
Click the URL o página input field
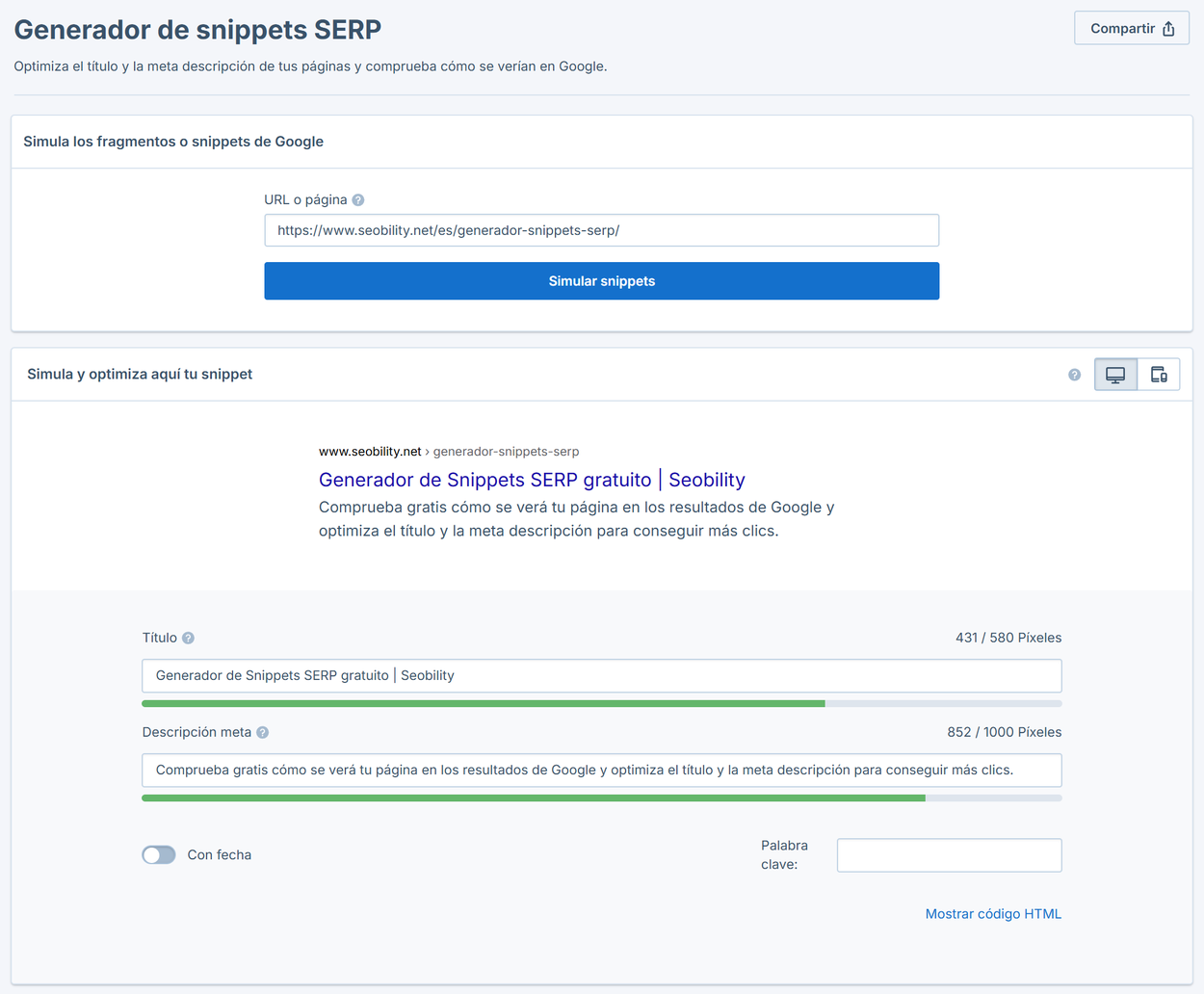[602, 230]
